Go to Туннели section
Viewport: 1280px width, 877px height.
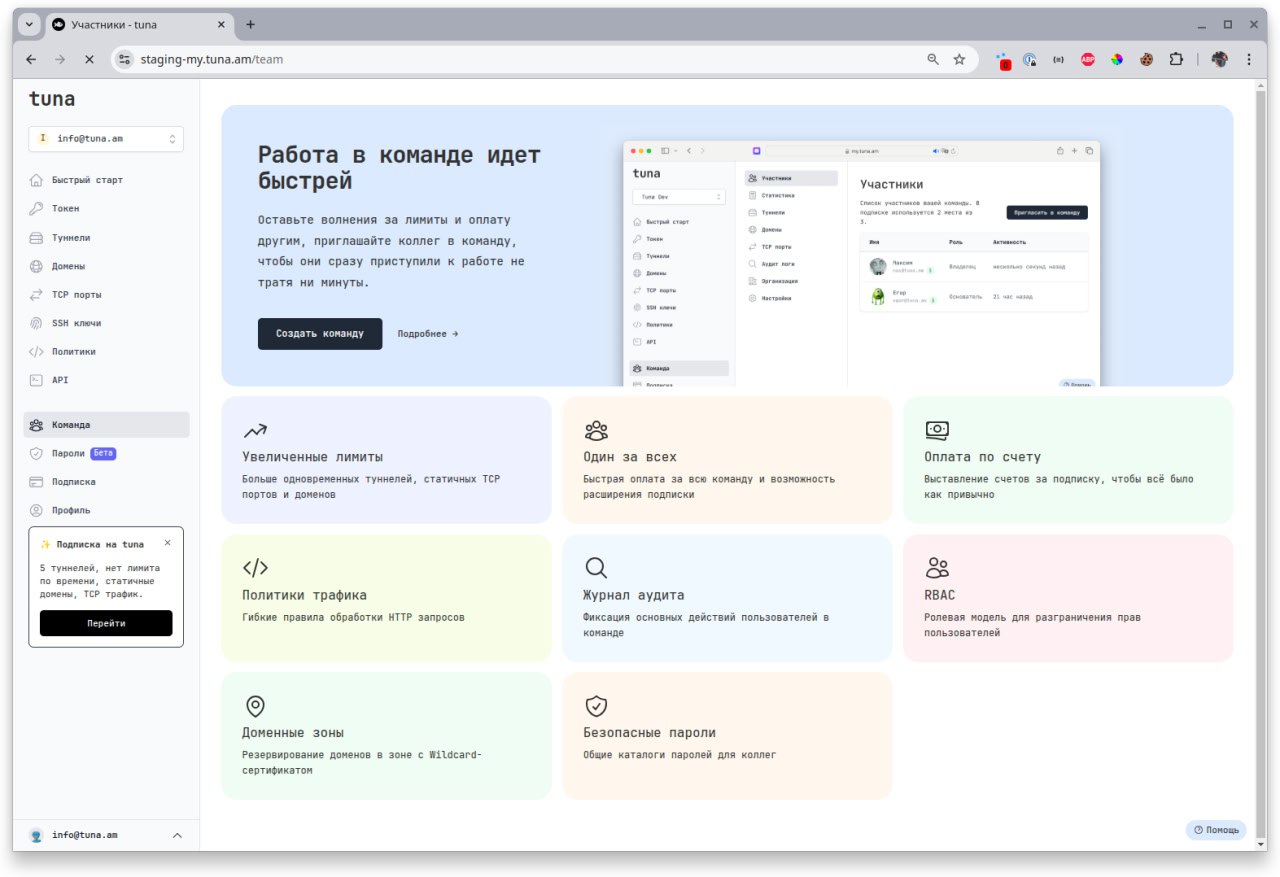(106, 238)
